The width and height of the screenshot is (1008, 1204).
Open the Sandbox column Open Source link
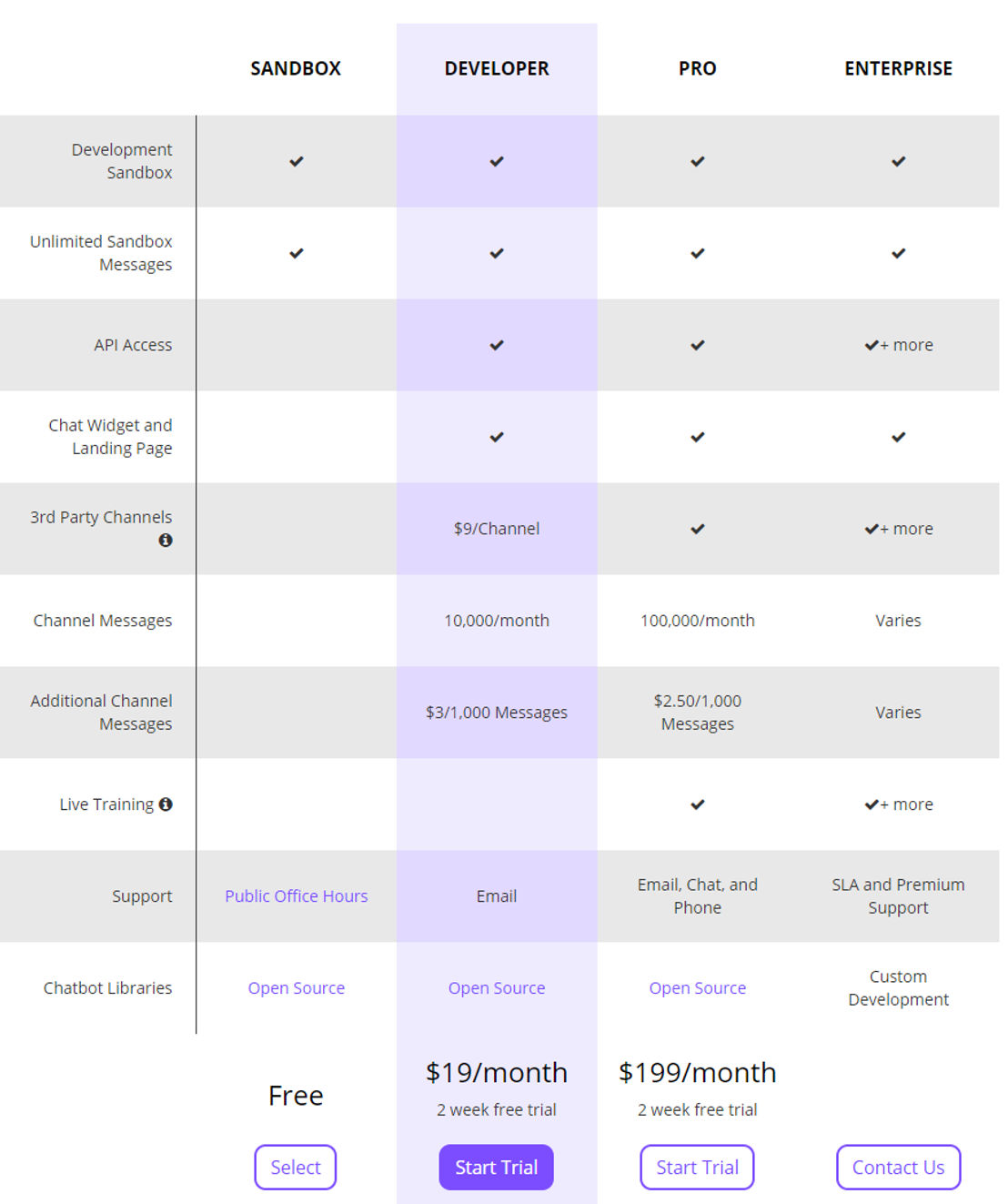297,987
